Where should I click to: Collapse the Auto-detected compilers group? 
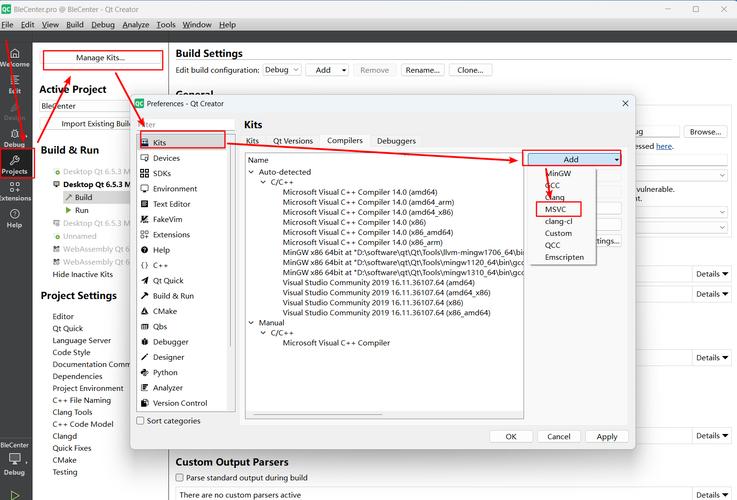(251, 172)
